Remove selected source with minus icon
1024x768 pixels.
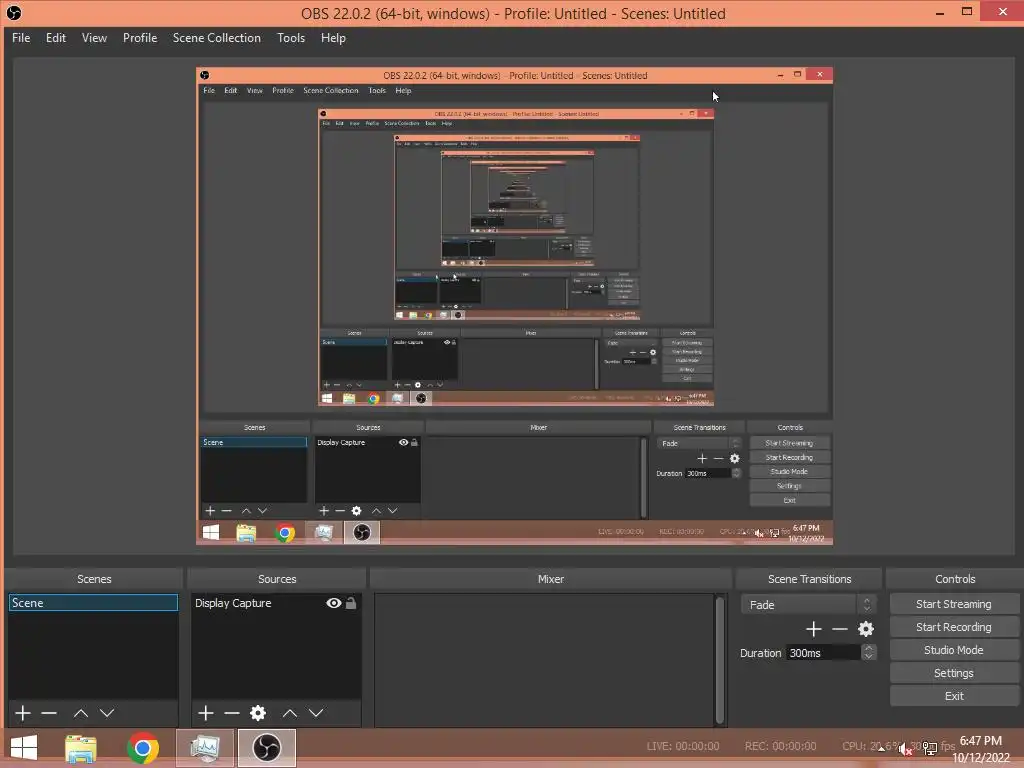click(x=232, y=712)
